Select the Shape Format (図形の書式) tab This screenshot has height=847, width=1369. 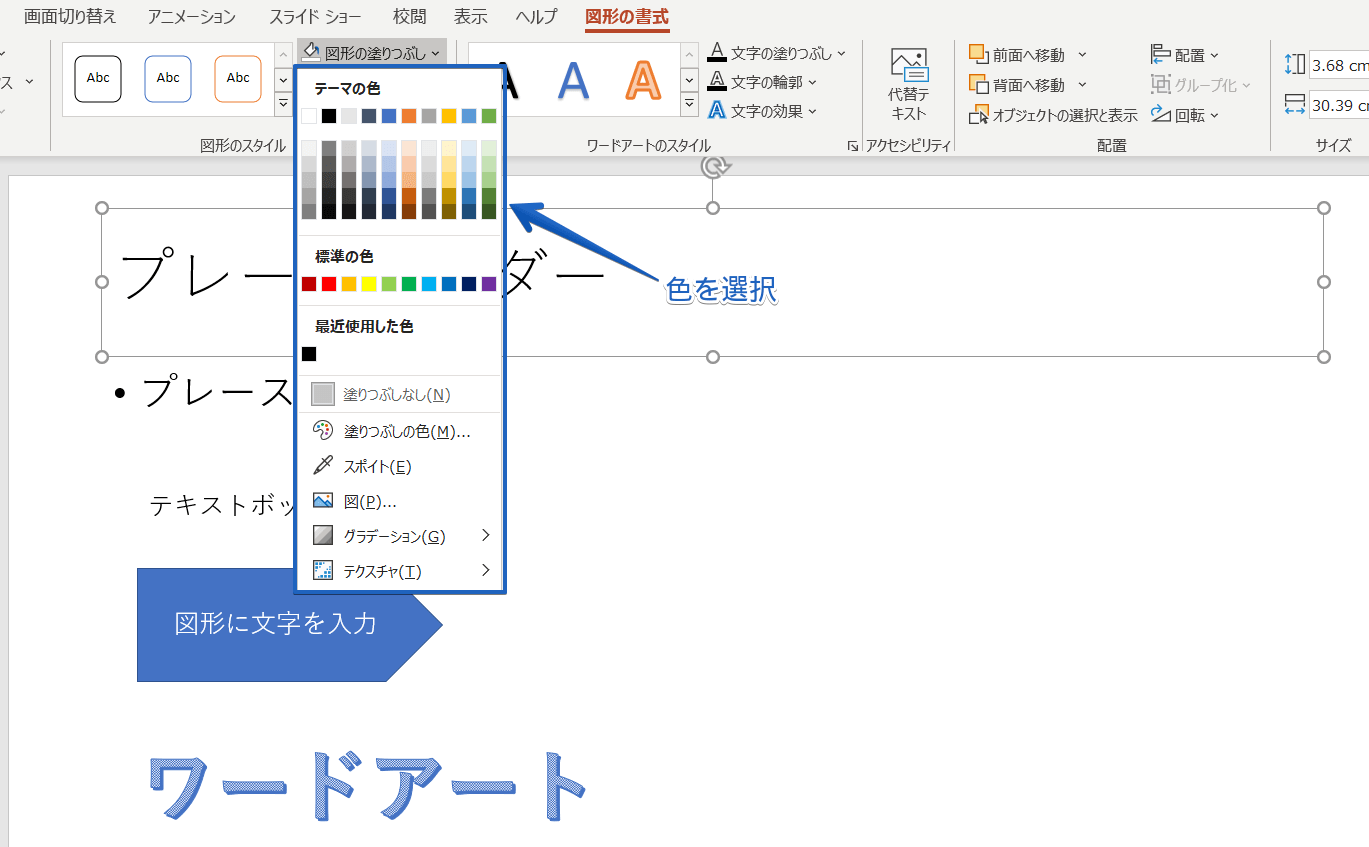(627, 17)
